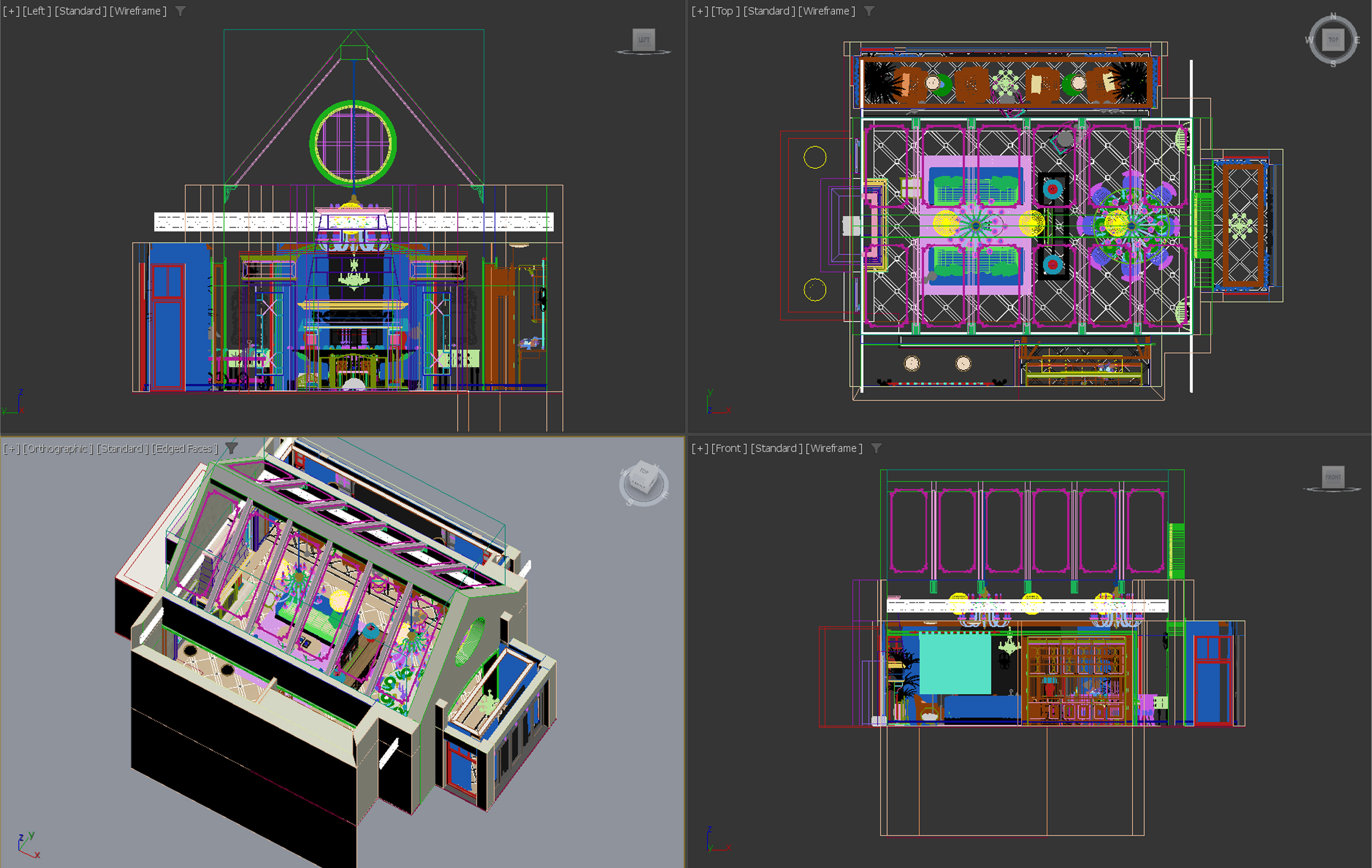This screenshot has width=1372, height=868.
Task: Open the [Edged Faces] shading menu
Action: [185, 448]
